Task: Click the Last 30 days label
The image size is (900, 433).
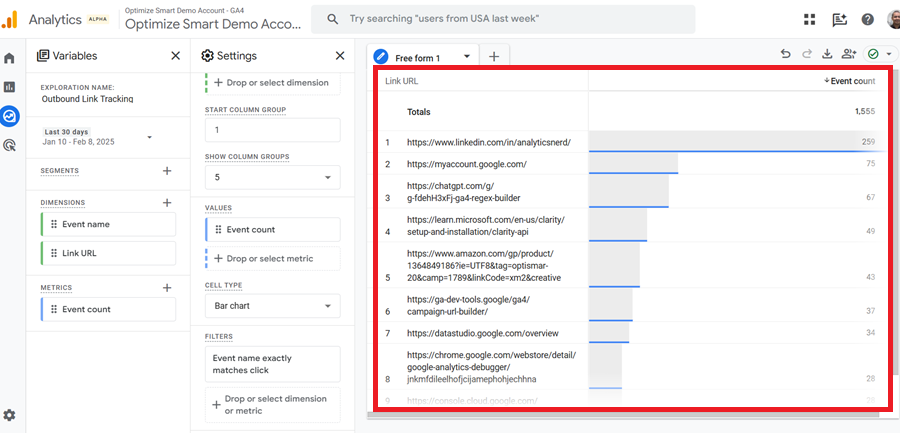Action: point(67,132)
